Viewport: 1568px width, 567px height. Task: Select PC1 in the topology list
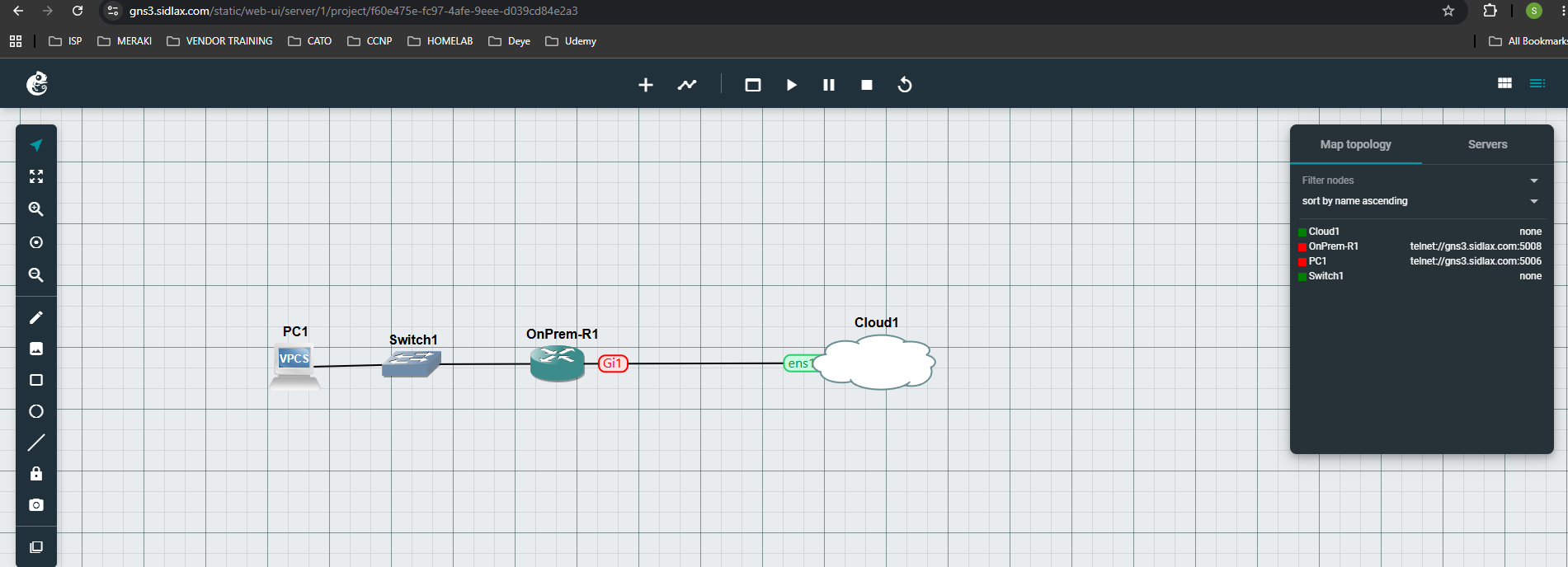tap(1317, 261)
